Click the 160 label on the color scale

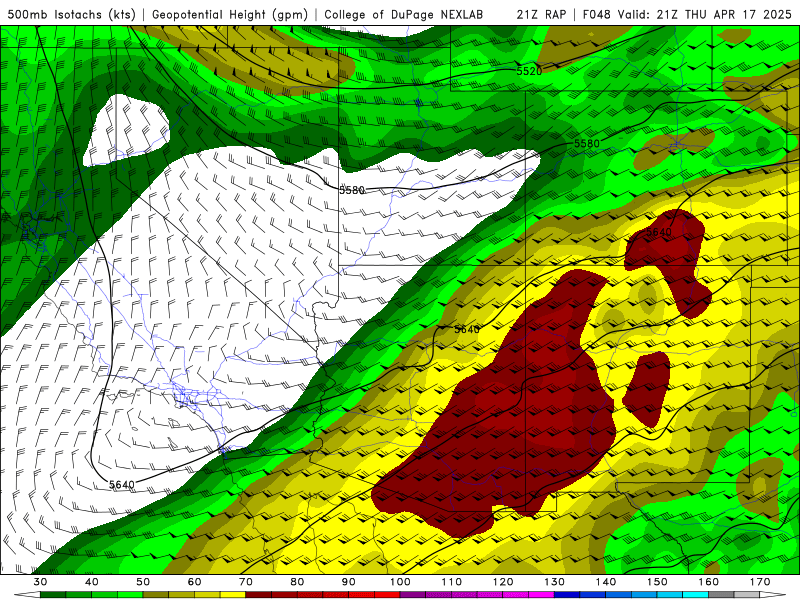click(708, 582)
